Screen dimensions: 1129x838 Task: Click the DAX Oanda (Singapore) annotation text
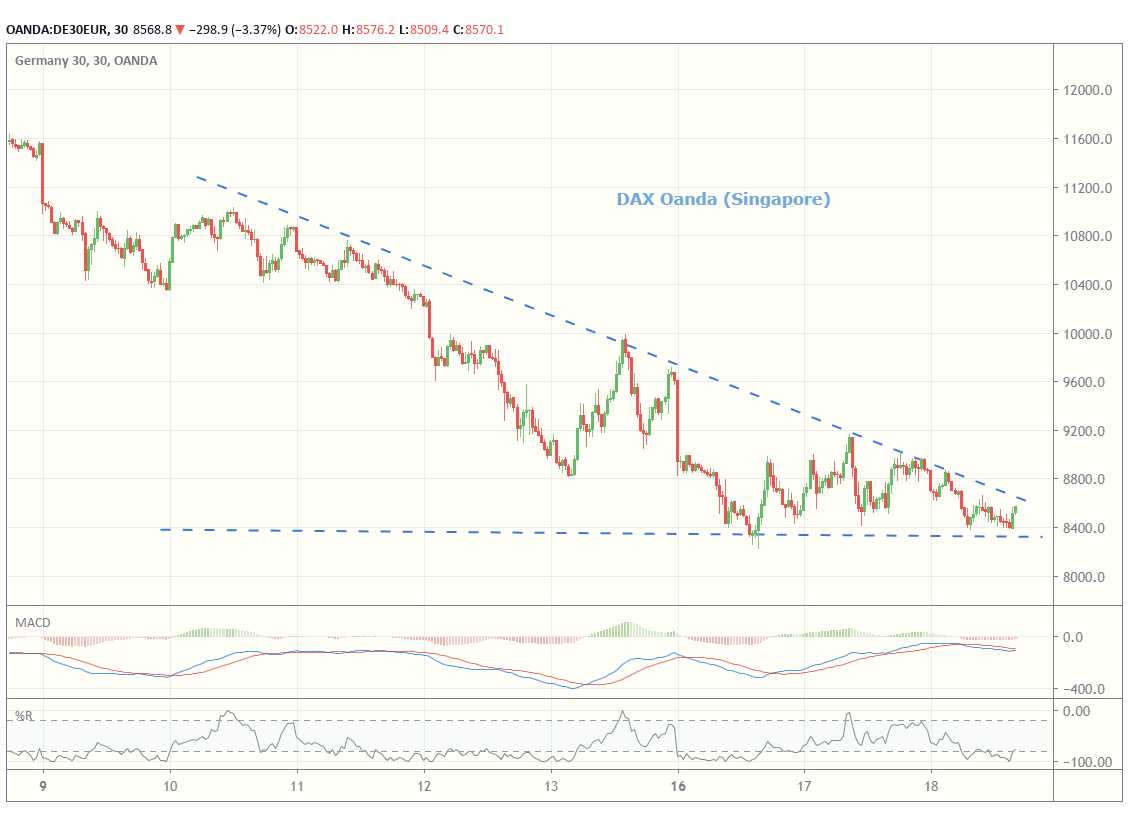pos(723,199)
